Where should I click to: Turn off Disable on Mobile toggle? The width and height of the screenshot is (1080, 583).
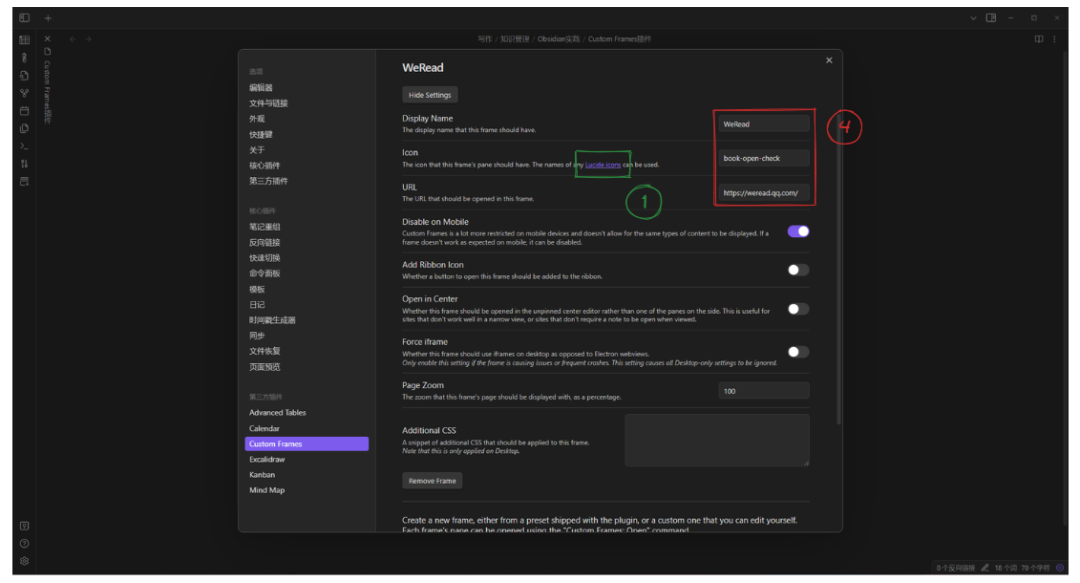798,232
